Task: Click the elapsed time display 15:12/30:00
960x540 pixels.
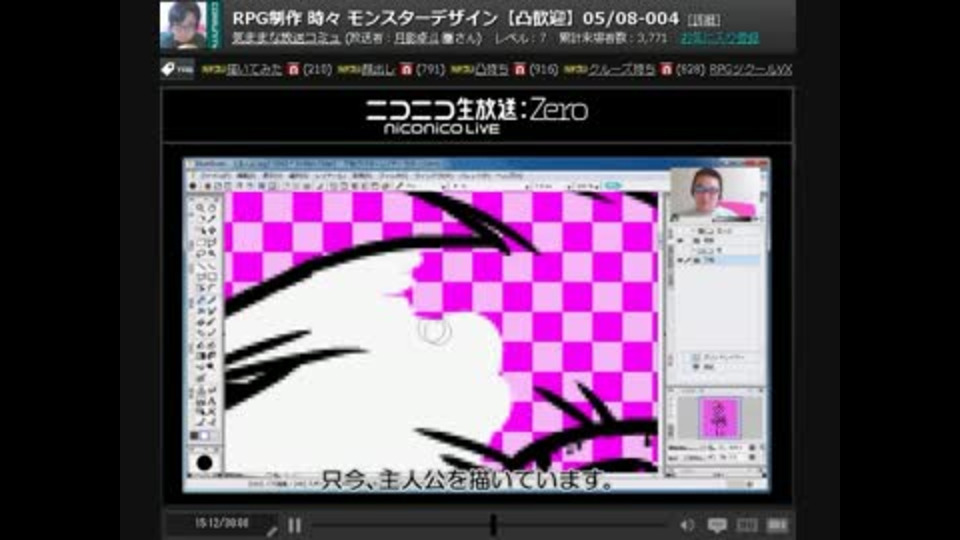Action: [222, 523]
